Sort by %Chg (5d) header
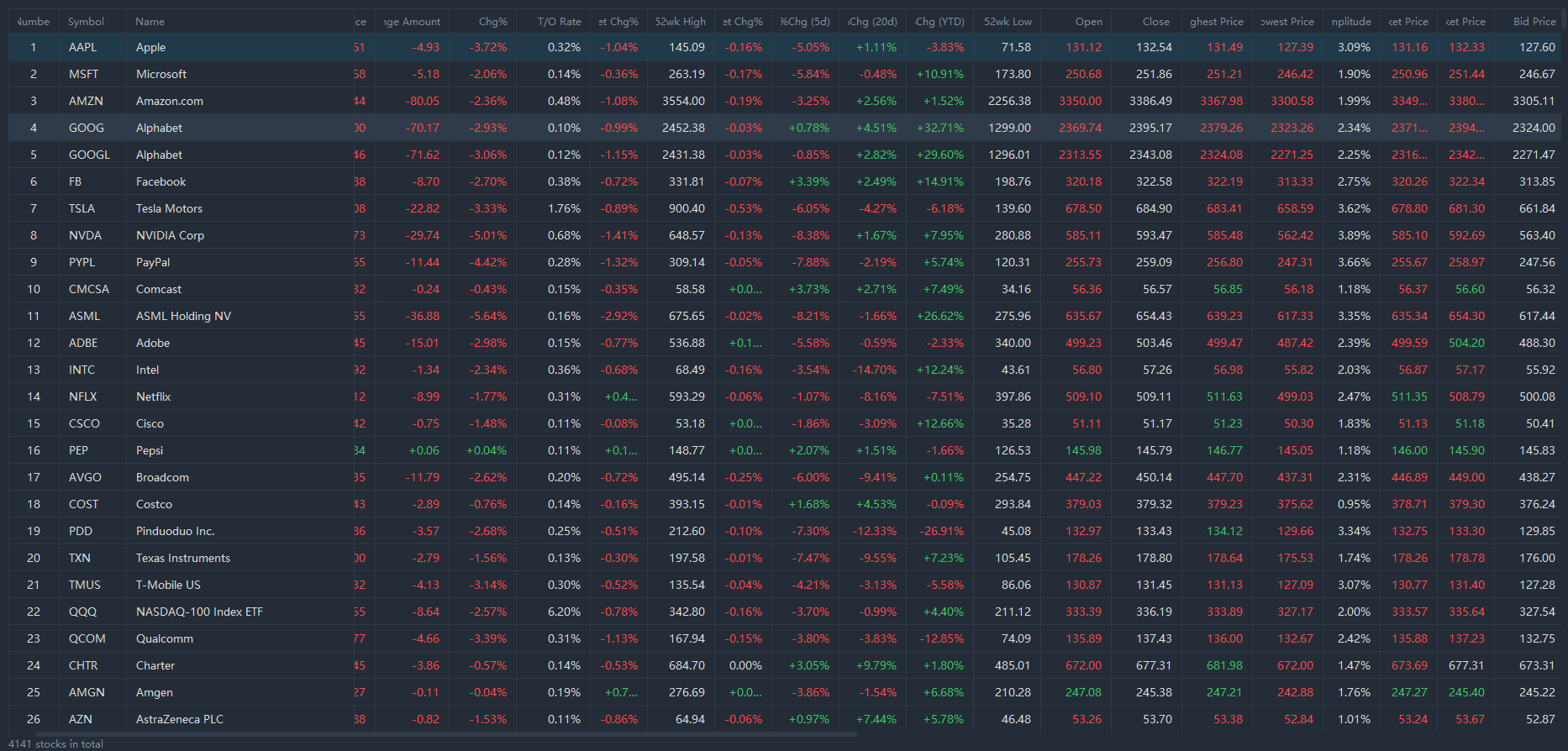This screenshot has width=1568, height=751. point(804,21)
